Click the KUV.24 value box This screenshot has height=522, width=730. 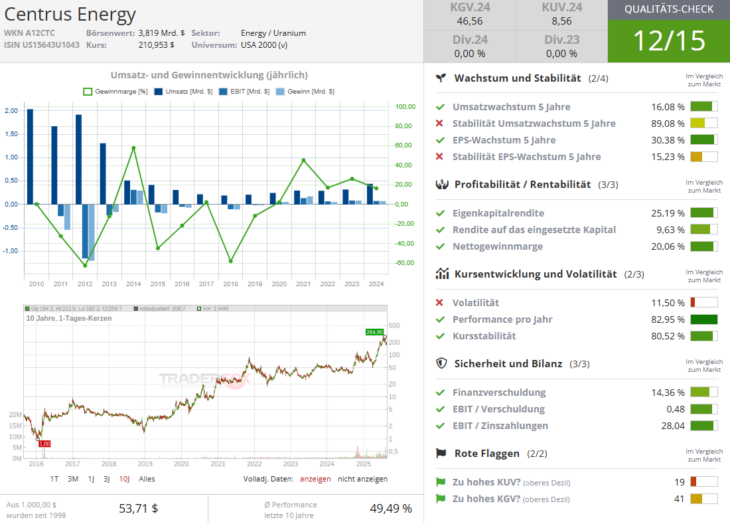tap(561, 14)
